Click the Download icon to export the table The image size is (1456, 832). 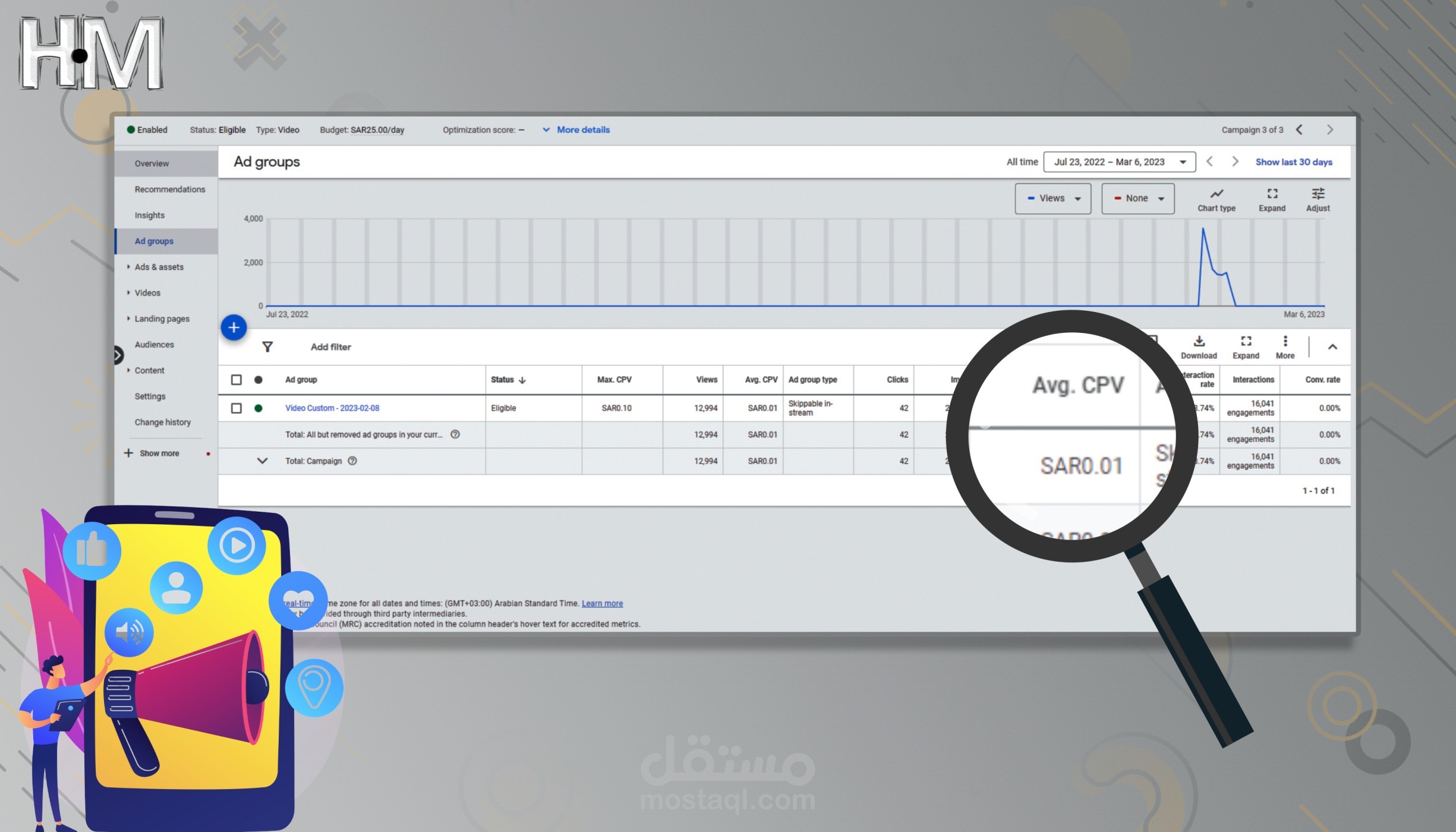1199,346
